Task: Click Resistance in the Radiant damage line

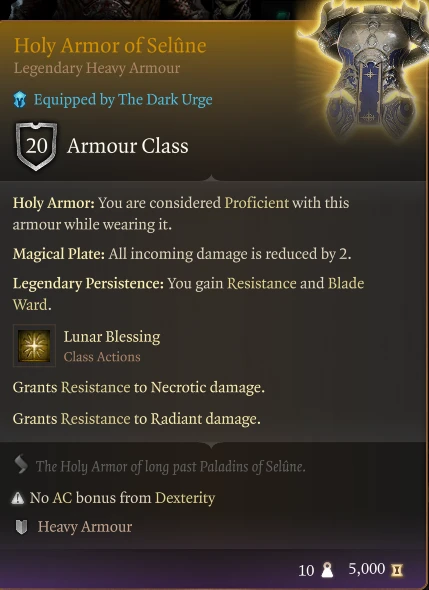Action: tap(96, 418)
